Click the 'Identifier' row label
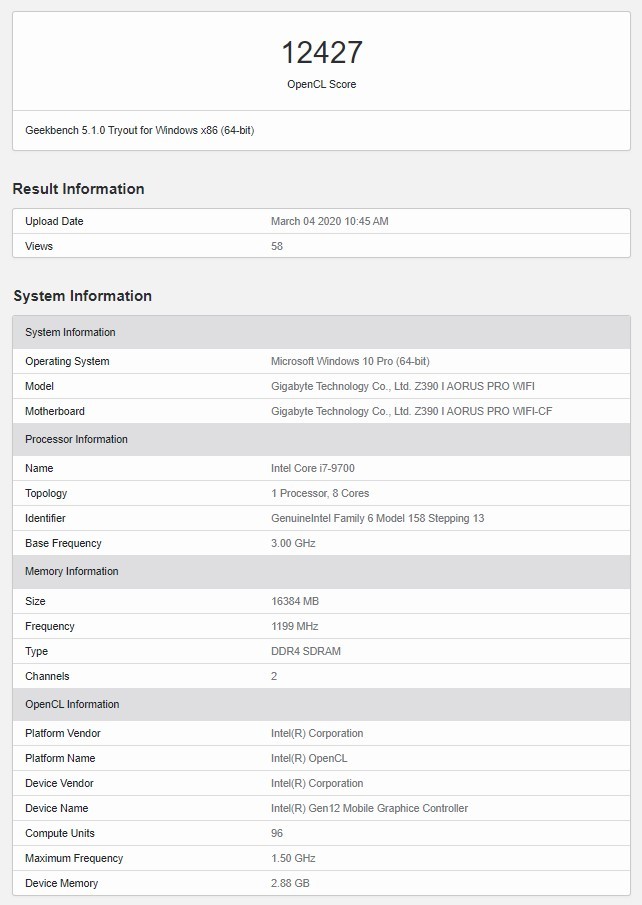This screenshot has height=905, width=642. tap(45, 518)
